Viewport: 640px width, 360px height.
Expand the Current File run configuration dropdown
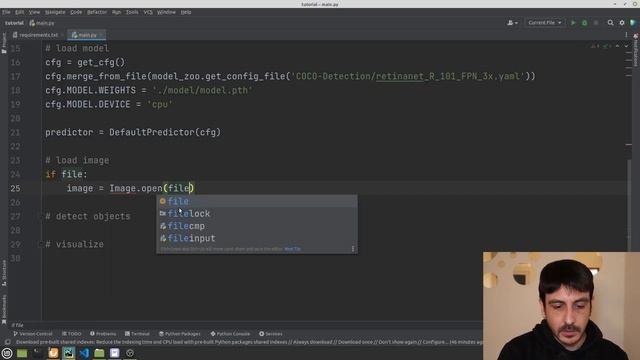coord(544,23)
